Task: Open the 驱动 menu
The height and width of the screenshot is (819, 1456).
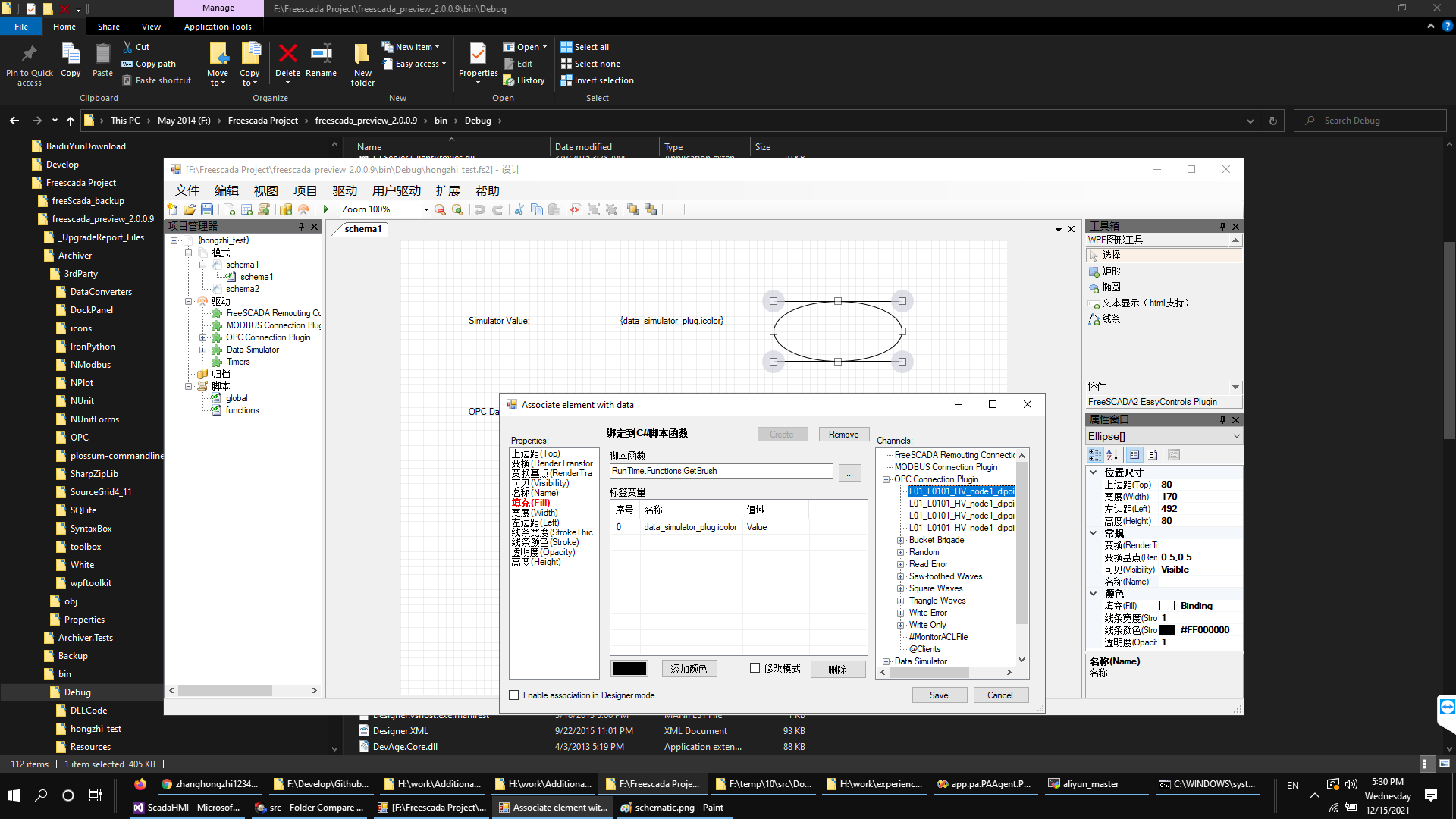Action: tap(344, 191)
